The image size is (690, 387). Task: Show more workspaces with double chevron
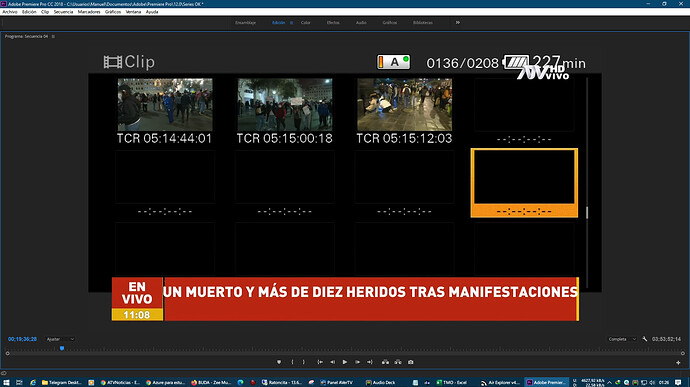click(x=458, y=22)
